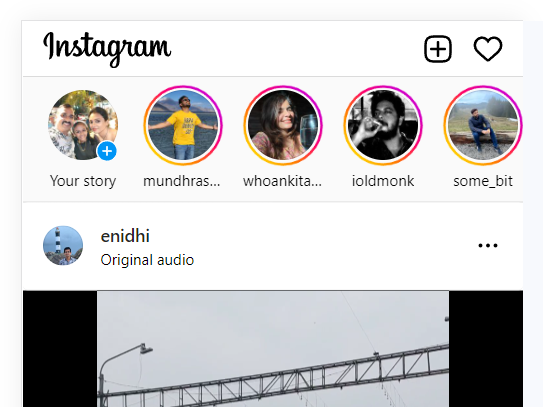The image size is (543, 407).
Task: Click the 'whoankita...' username label
Action: [283, 181]
